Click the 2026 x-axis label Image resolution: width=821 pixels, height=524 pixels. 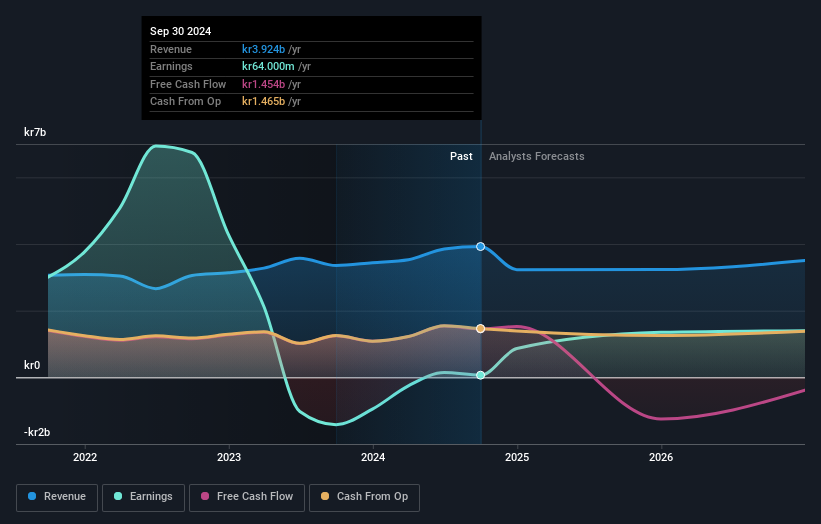[661, 457]
